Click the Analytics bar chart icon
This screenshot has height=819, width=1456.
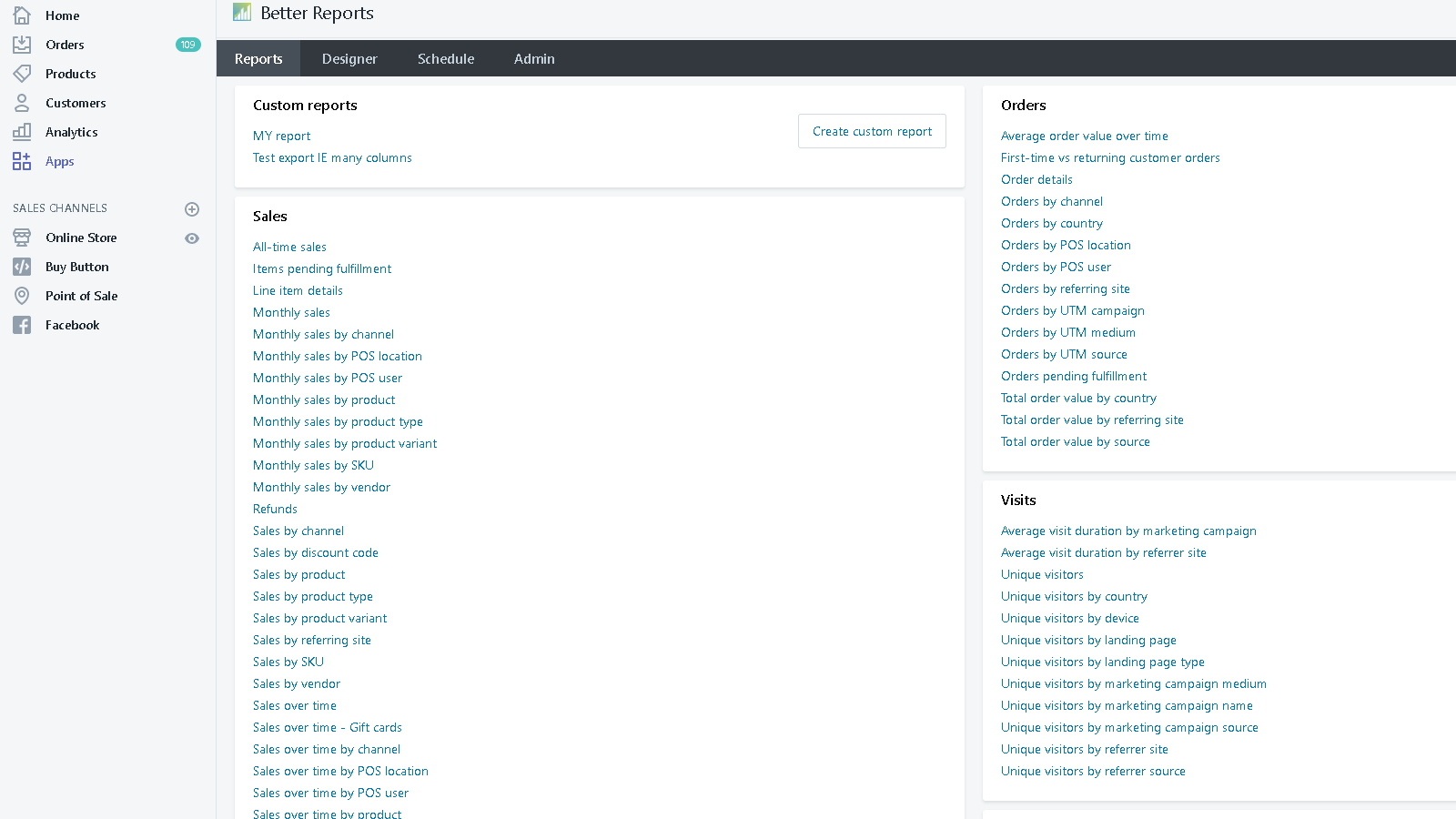click(x=22, y=131)
